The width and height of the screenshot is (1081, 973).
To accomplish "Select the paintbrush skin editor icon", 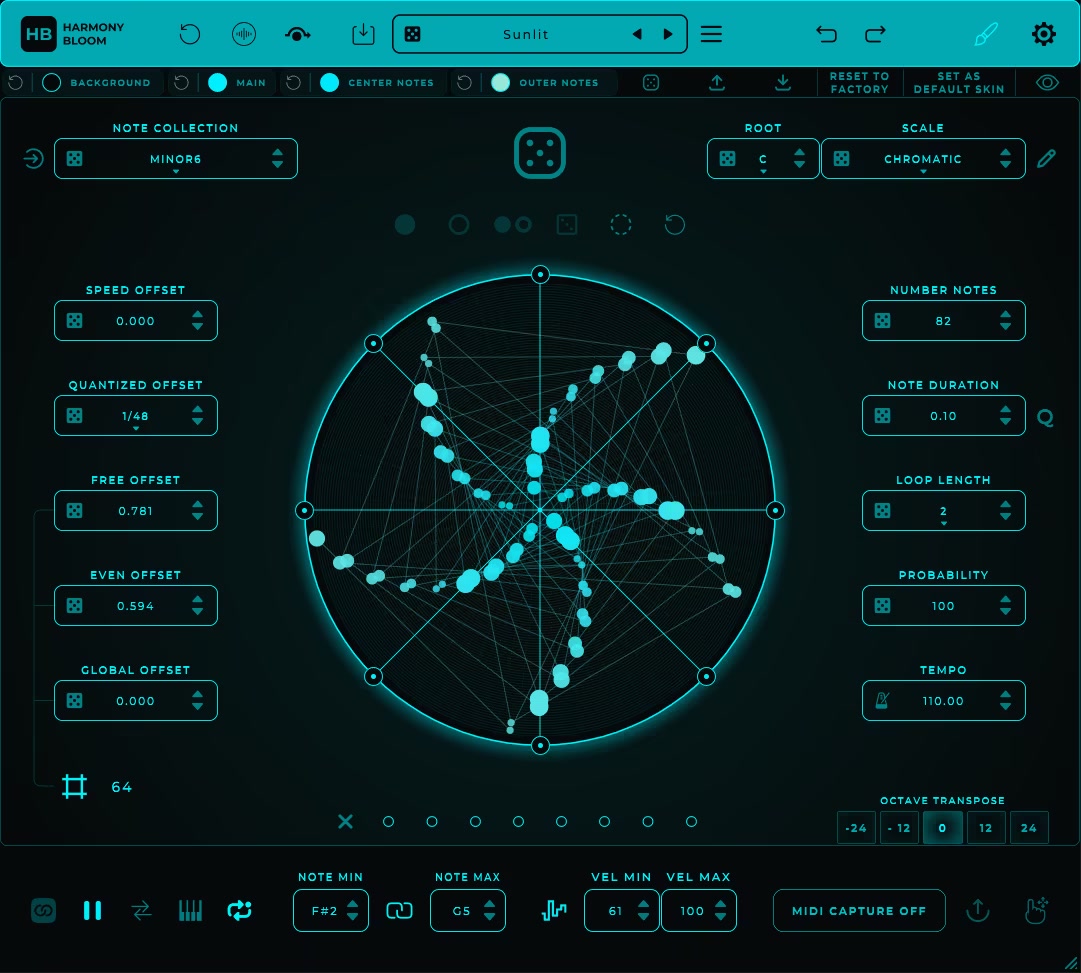I will coord(986,35).
